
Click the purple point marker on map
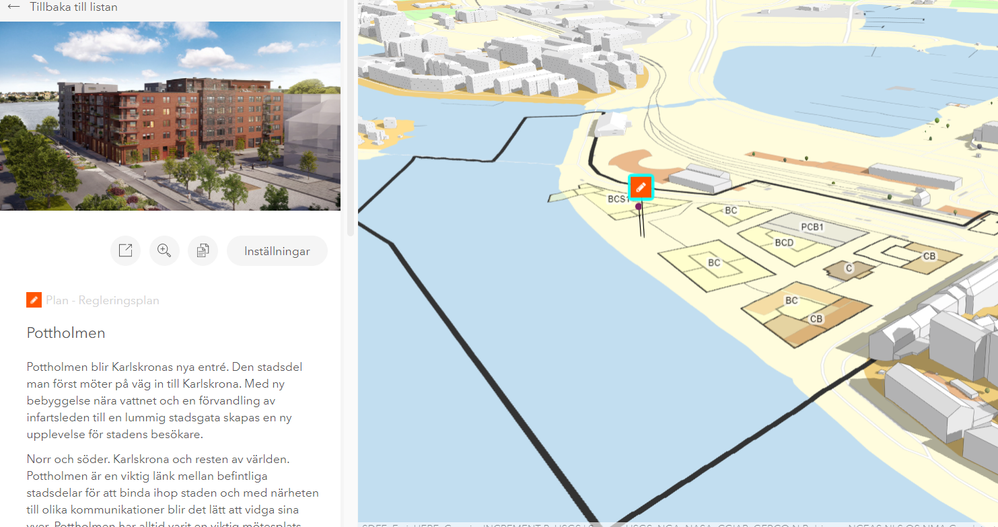pos(638,207)
